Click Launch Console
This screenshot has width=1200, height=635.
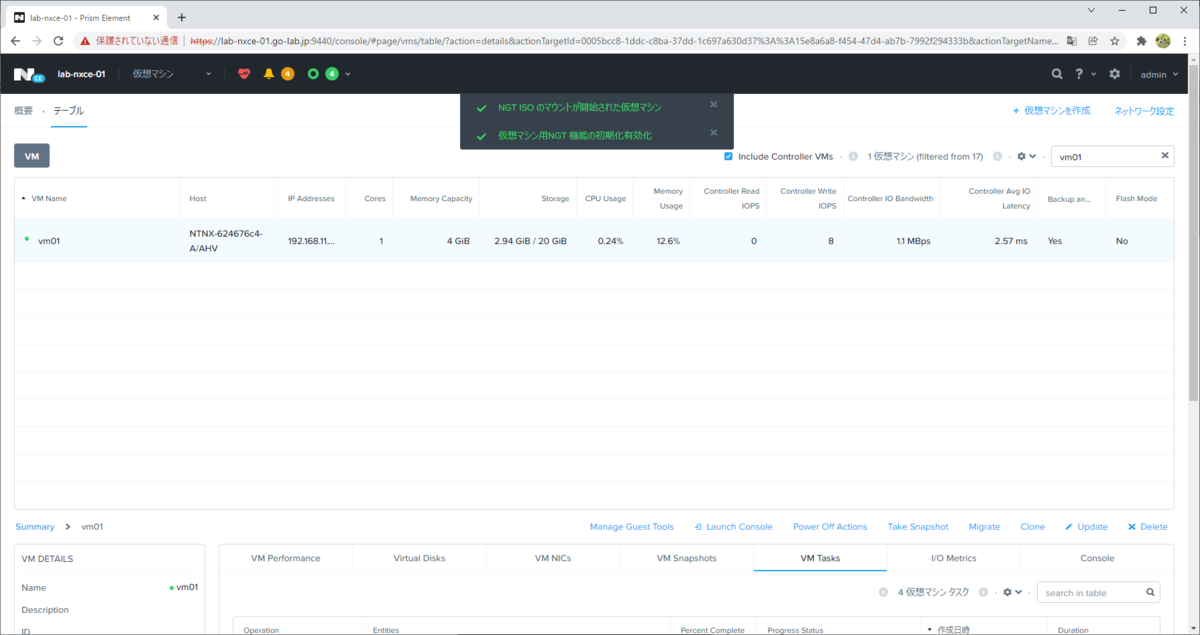coord(733,526)
